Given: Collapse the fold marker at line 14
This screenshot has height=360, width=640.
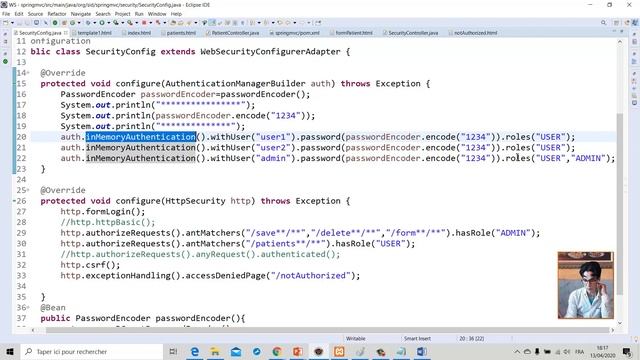Looking at the screenshot, I should (x=28, y=73).
